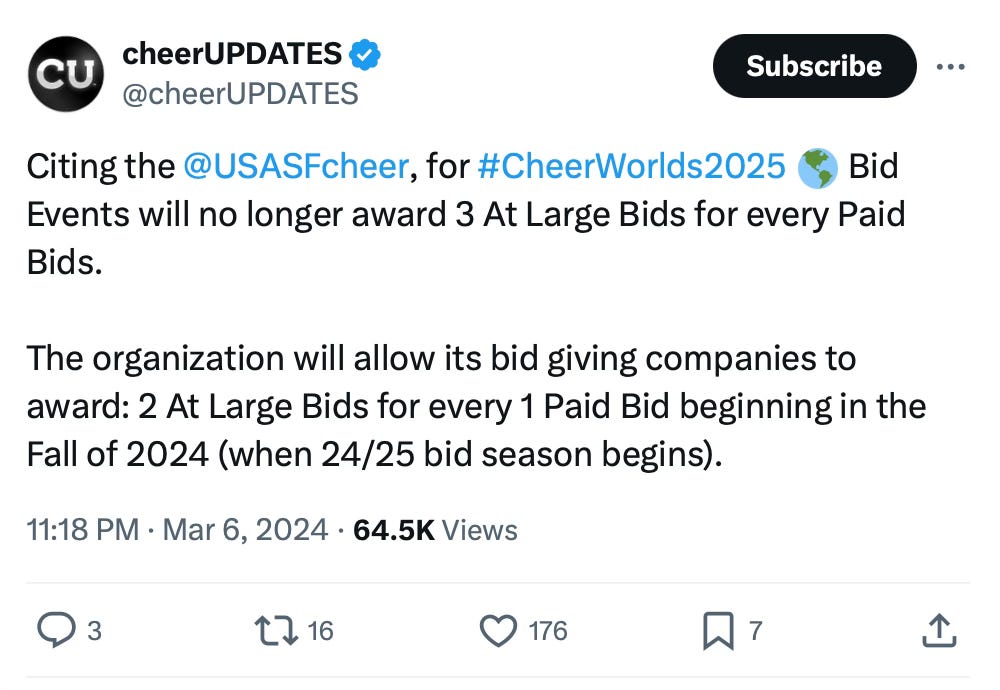
Task: Click the 3 replies count
Action: click(x=94, y=631)
